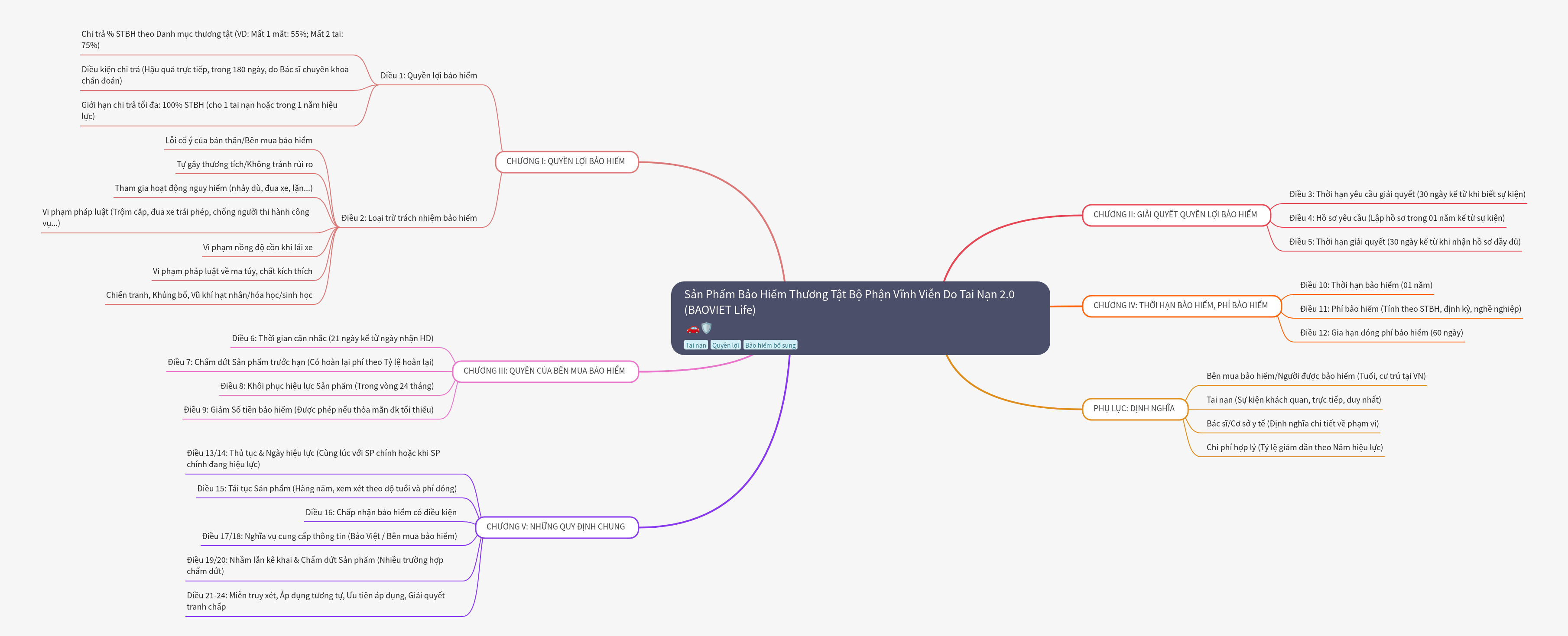Select the 'Quyền lợi' tag
This screenshot has width=1568, height=636.
click(x=725, y=345)
